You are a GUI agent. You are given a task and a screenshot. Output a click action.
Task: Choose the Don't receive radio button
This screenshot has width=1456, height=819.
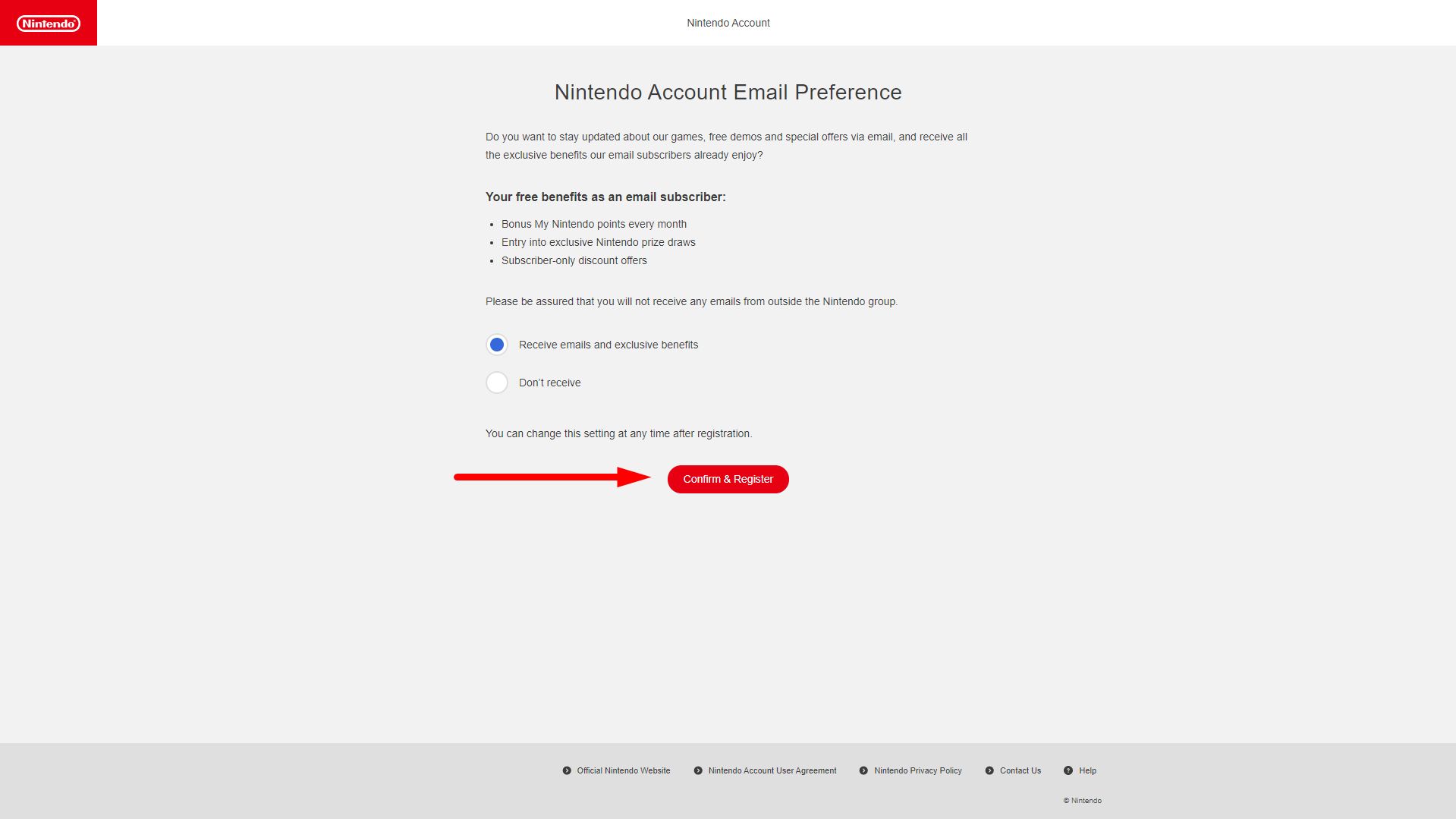[497, 383]
